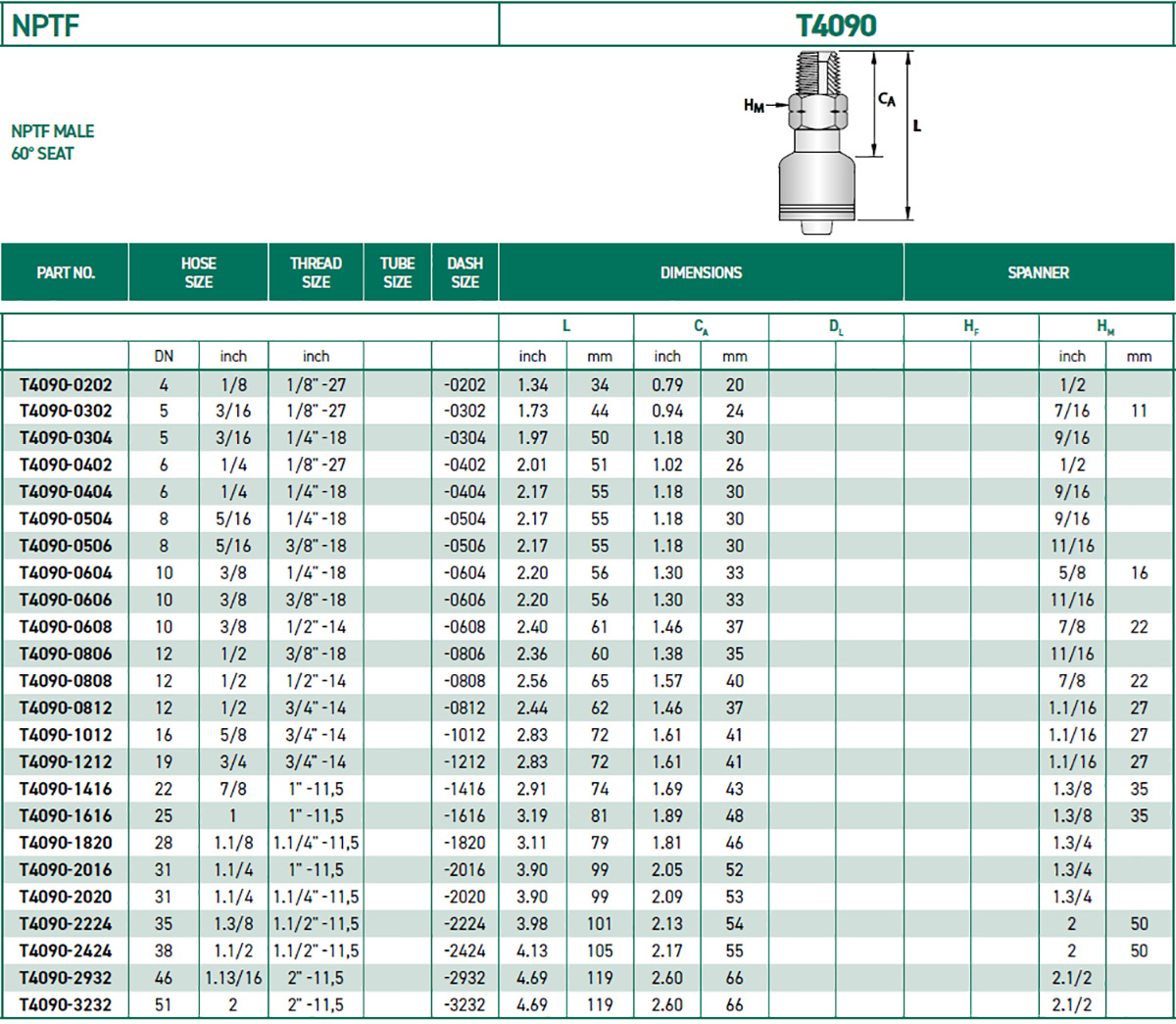Click HM mm value 16

click(x=1139, y=573)
